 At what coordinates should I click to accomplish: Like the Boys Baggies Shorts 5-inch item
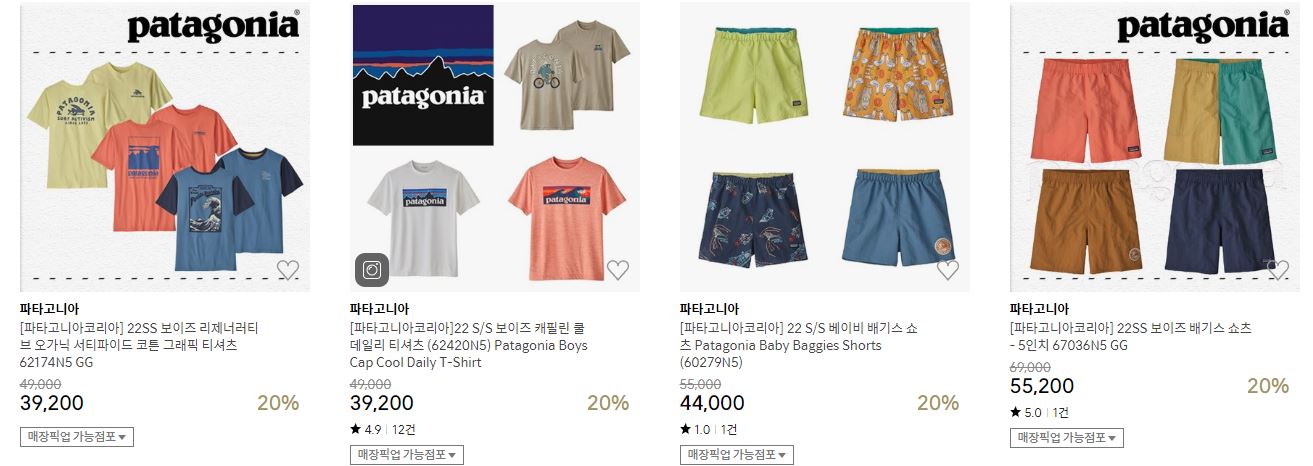pyautogui.click(x=1278, y=270)
